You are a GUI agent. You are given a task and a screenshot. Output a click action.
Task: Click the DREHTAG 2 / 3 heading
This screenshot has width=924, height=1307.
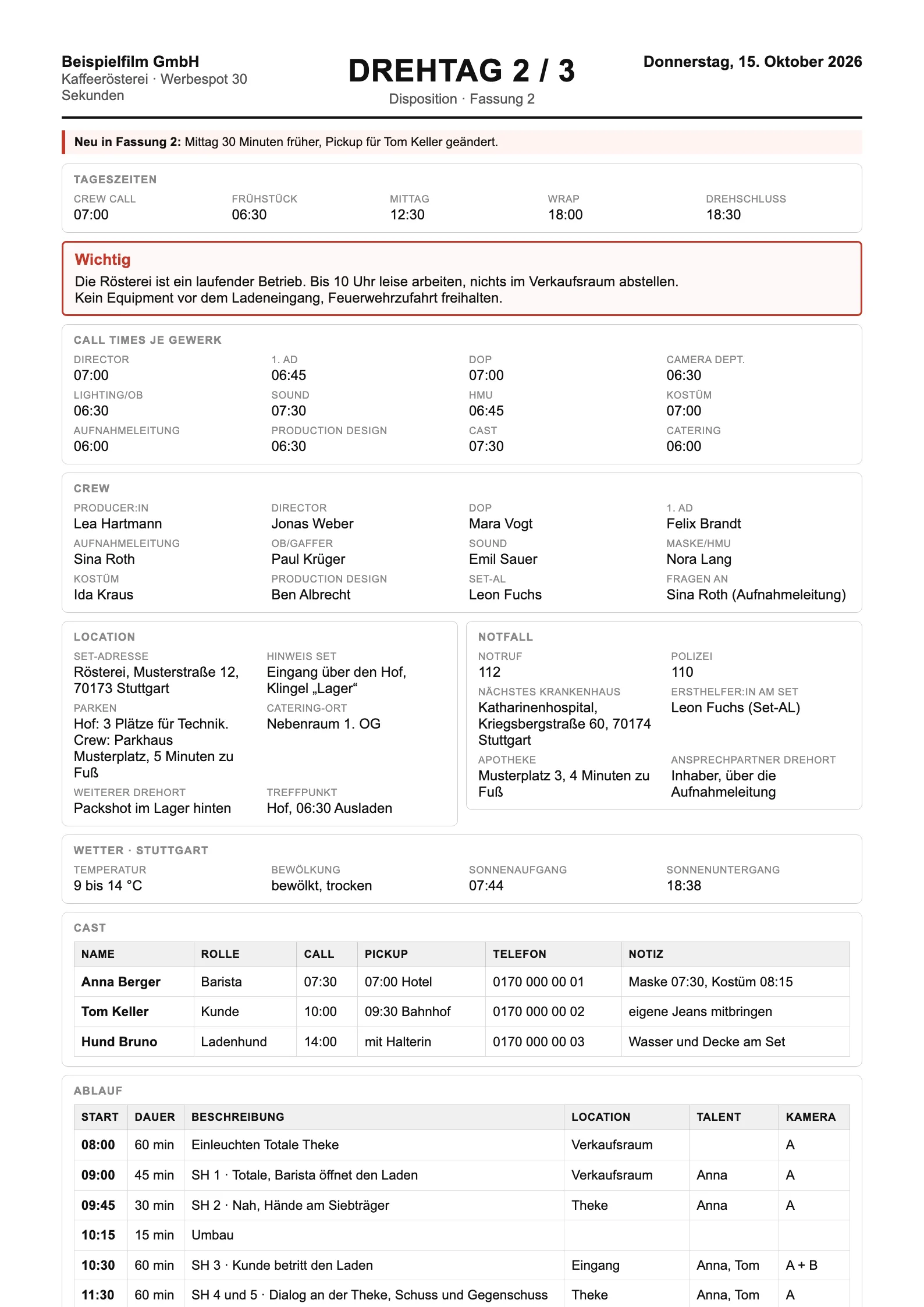click(x=461, y=71)
